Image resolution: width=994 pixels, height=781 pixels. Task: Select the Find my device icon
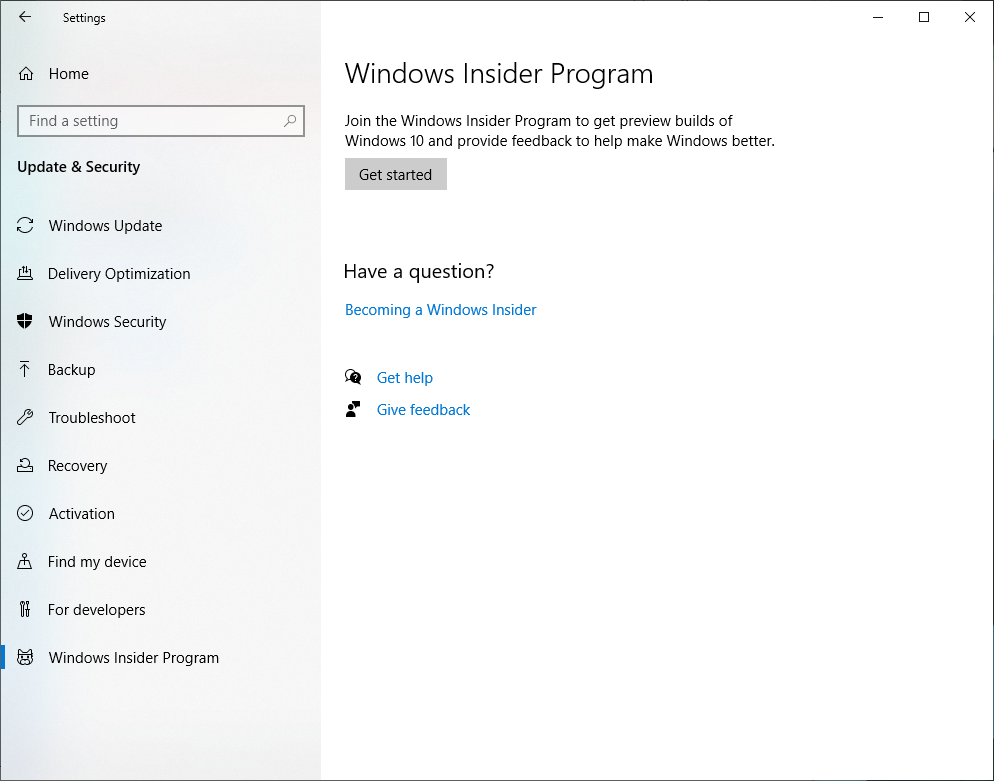25,561
